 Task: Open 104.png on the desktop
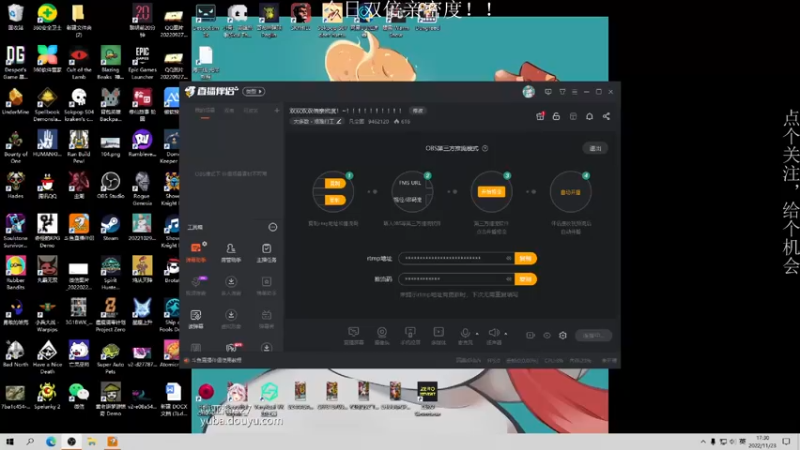110,146
